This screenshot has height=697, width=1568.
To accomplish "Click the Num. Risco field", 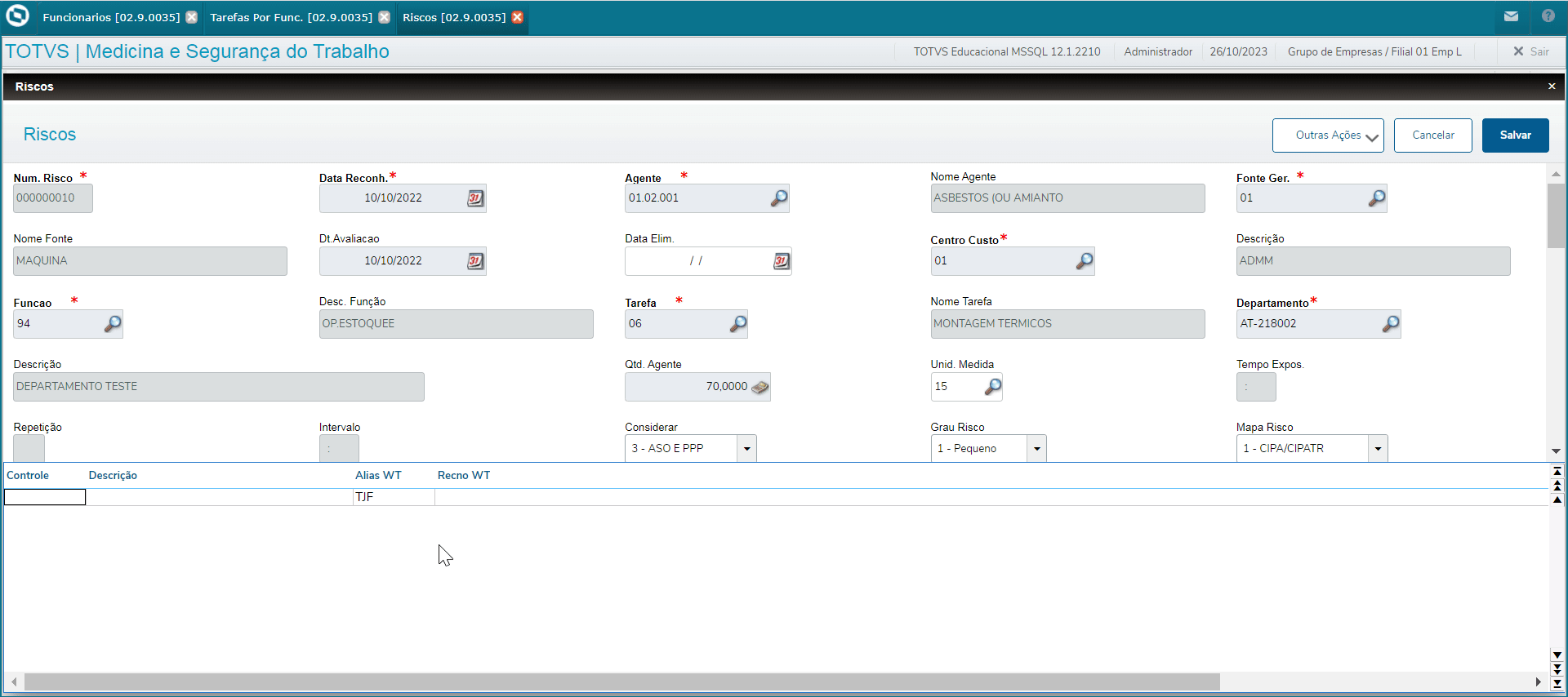I will [53, 198].
